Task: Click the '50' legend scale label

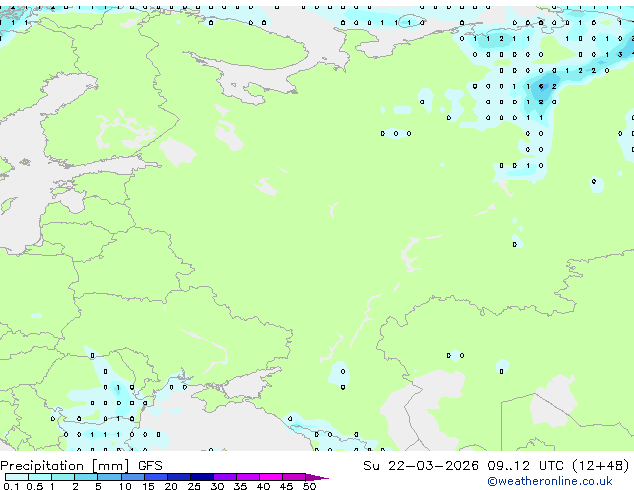Action: tap(310, 486)
